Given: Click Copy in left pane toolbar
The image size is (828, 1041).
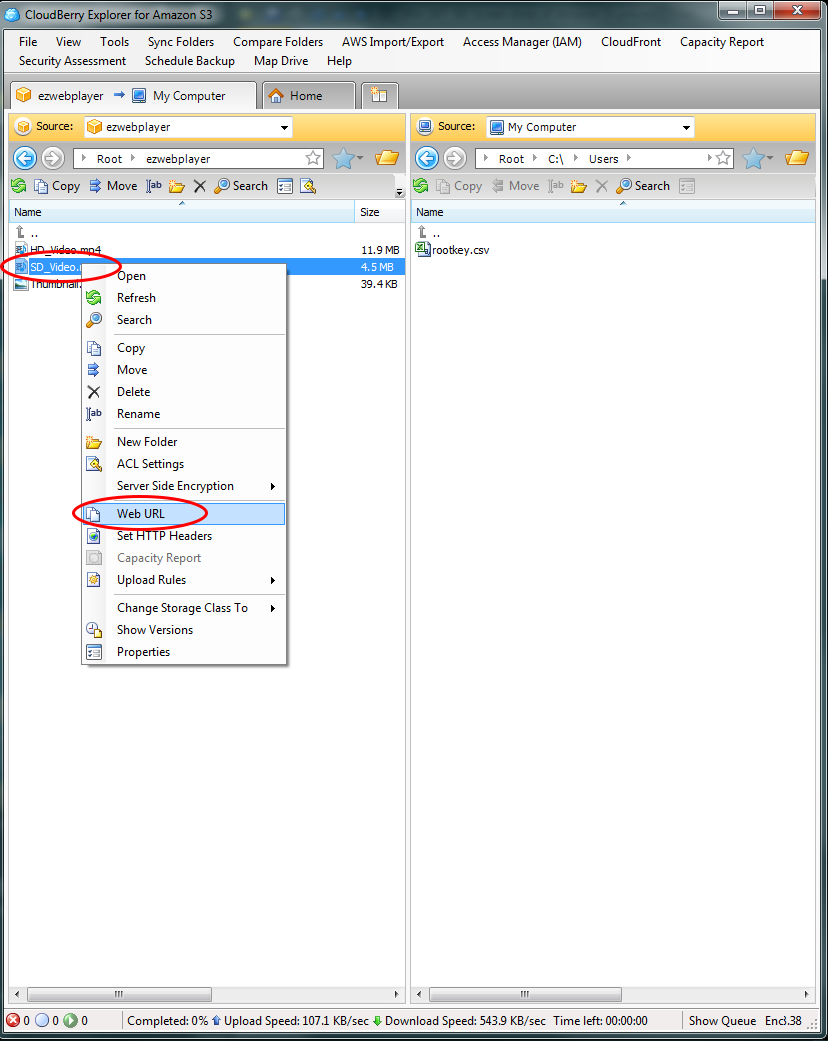Looking at the screenshot, I should (57, 186).
